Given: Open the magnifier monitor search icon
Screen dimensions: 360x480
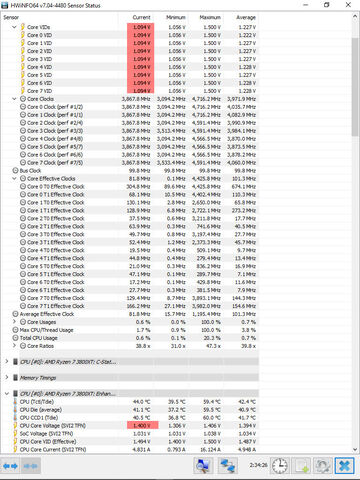Looking at the screenshot, I should 203,466.
